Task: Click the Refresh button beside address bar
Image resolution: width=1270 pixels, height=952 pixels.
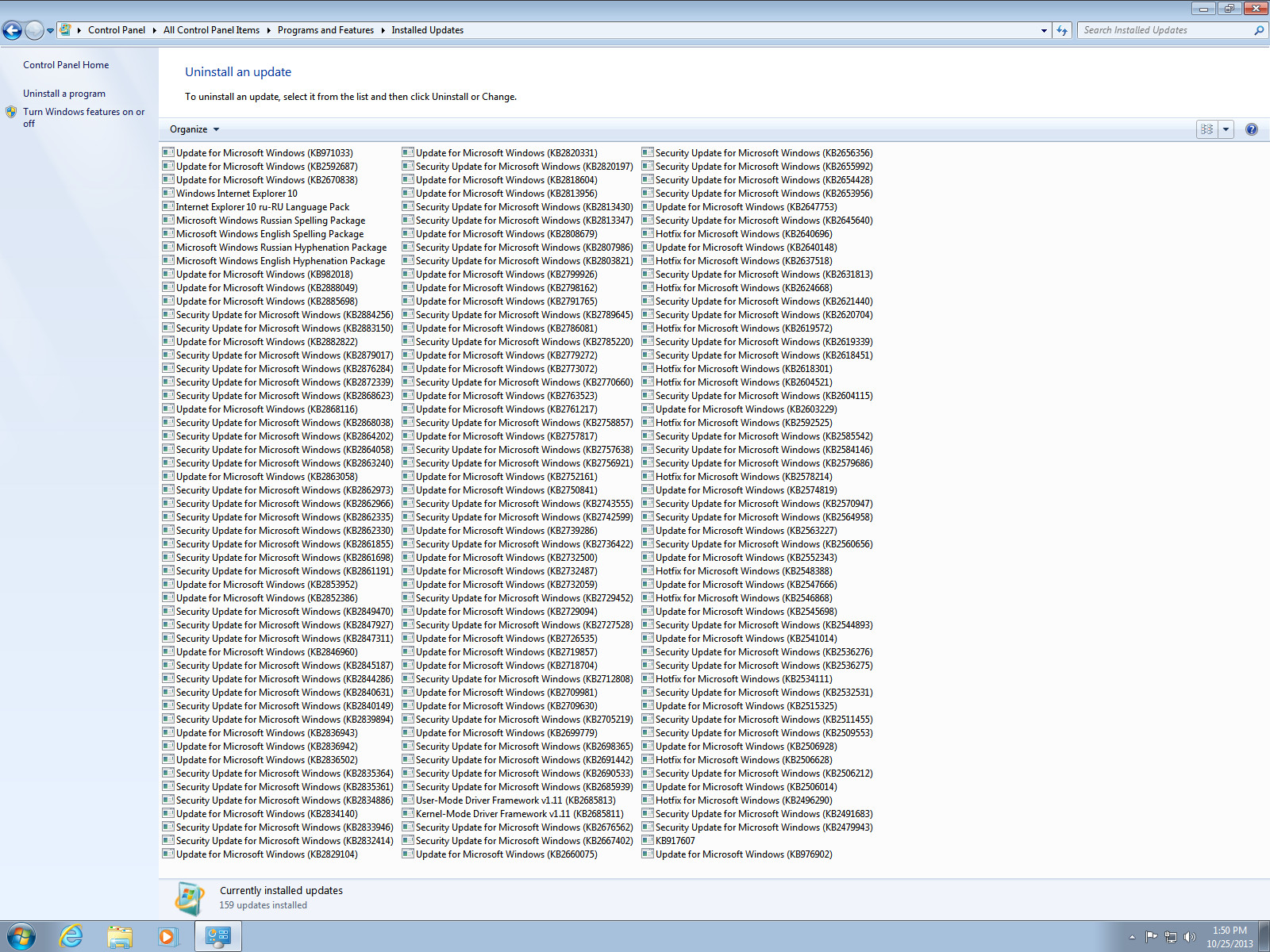Action: (x=1062, y=30)
